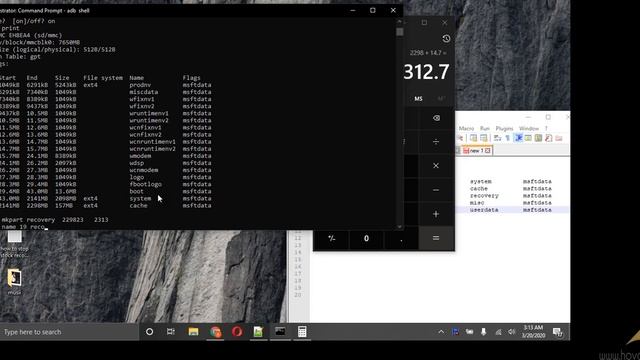Click the Calculator equals key
Image resolution: width=640 pixels, height=360 pixels.
point(436,238)
